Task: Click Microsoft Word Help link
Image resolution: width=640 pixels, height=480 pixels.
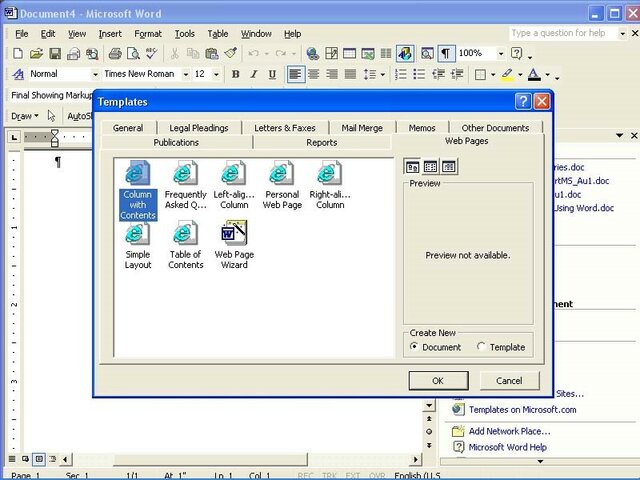Action: pyautogui.click(x=507, y=447)
